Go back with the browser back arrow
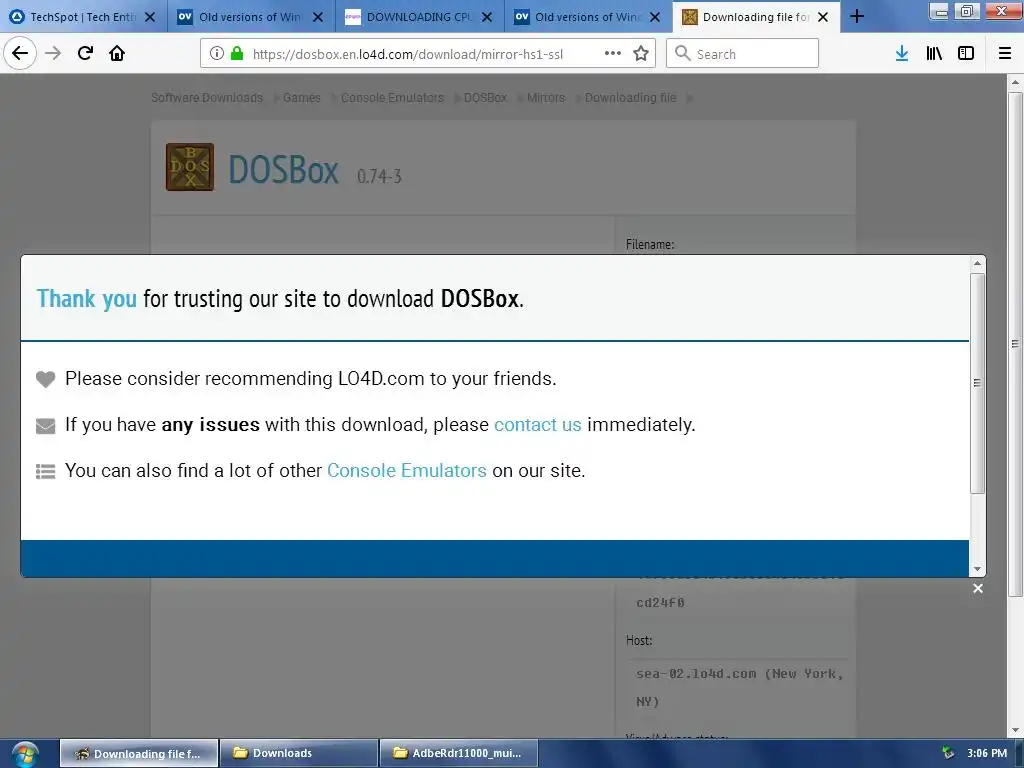Image resolution: width=1024 pixels, height=768 pixels. [x=20, y=53]
